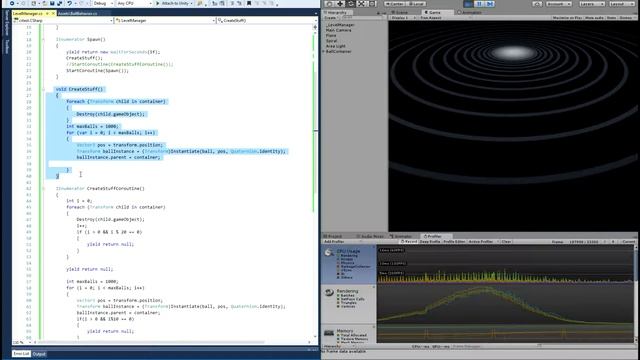
Task: Select Unity's Scale tool
Action: tap(361, 4)
